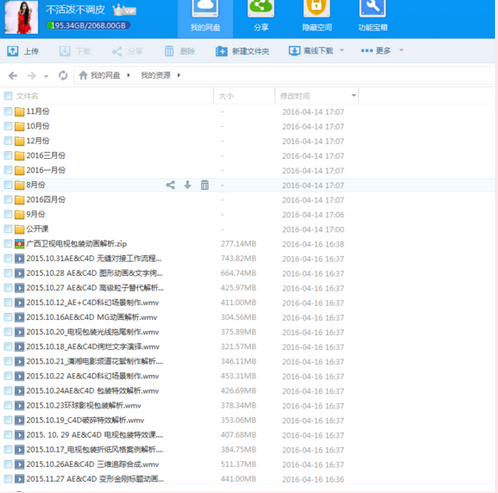Click 我的资源 in breadcrumb

(x=156, y=75)
